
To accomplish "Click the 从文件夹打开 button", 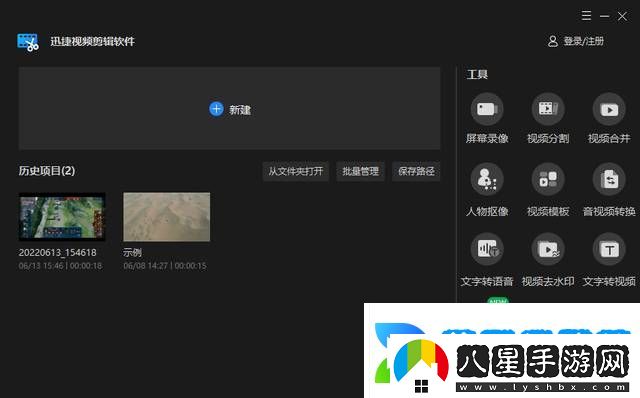I will click(296, 171).
